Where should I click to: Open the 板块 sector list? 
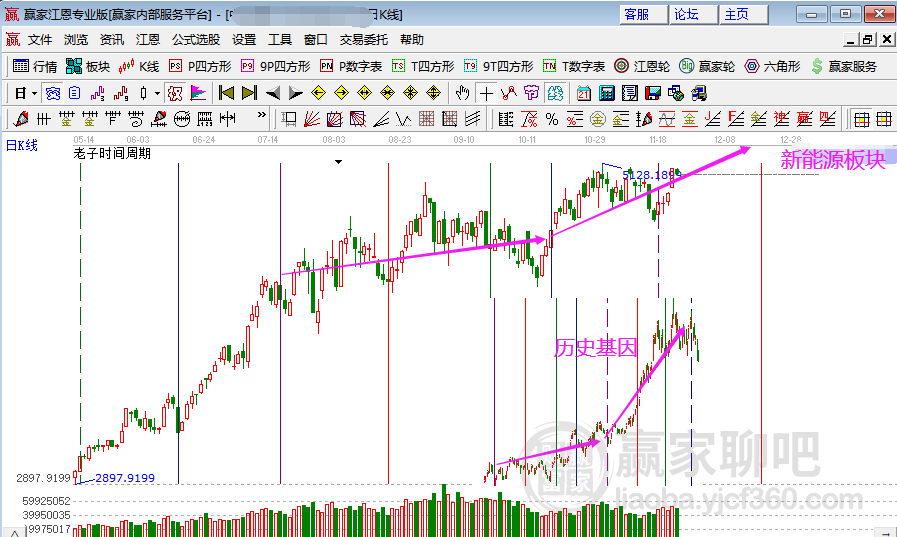[88, 66]
